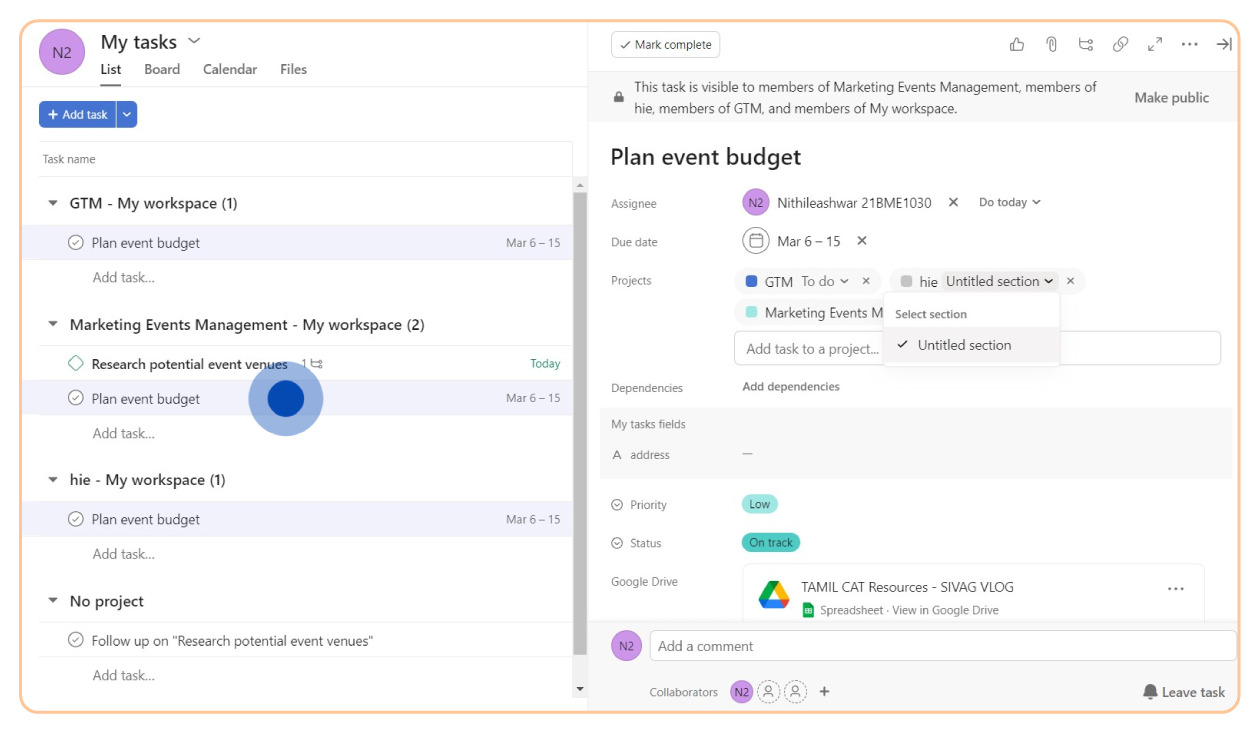Open Google Drive attachment ellipsis menu

click(1176, 589)
